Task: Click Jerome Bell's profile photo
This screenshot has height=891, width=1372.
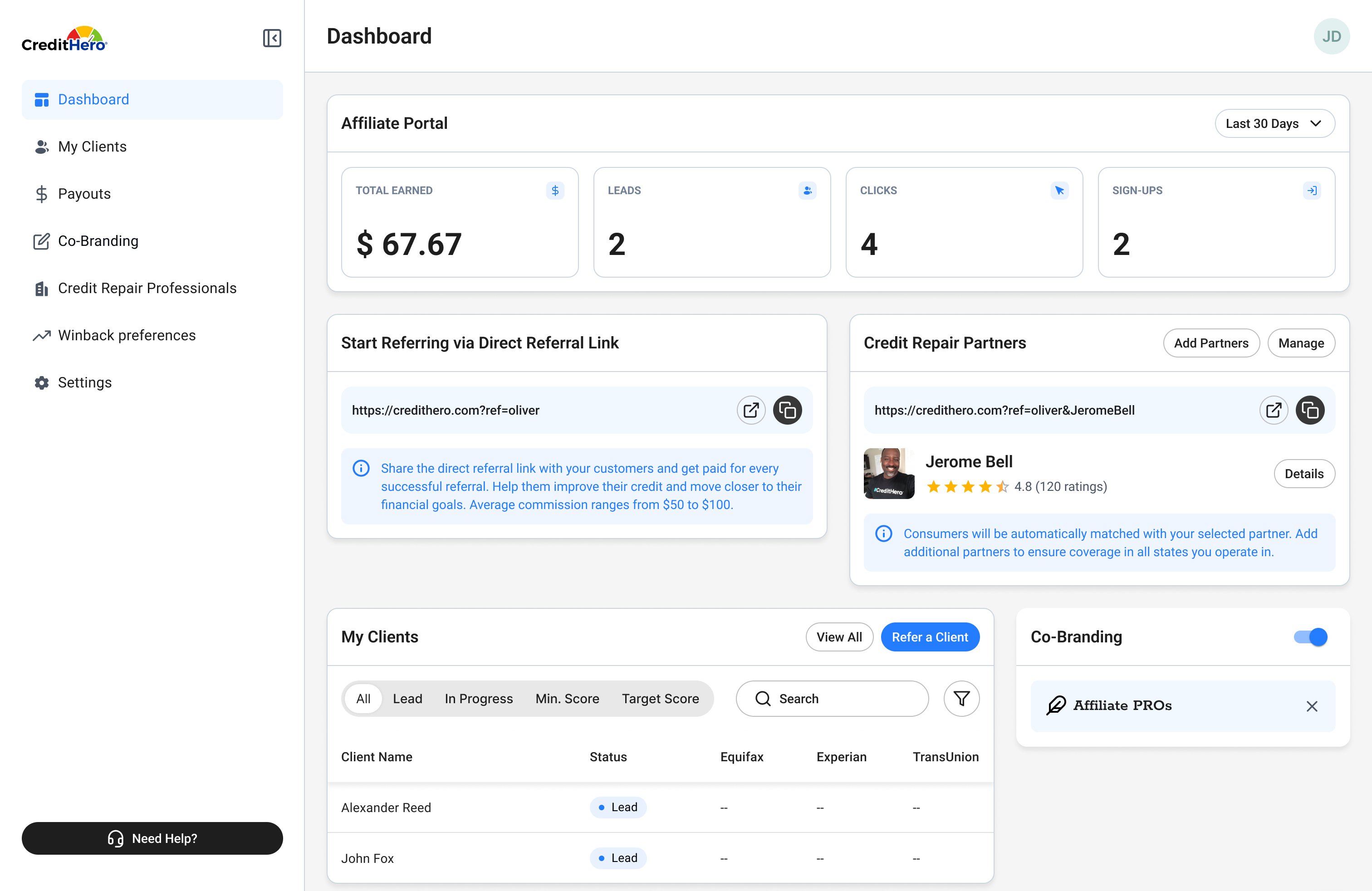Action: pyautogui.click(x=888, y=474)
